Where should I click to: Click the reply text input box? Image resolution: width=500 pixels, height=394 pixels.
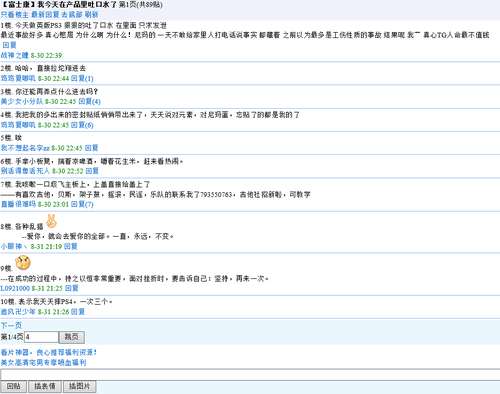(x=250, y=375)
